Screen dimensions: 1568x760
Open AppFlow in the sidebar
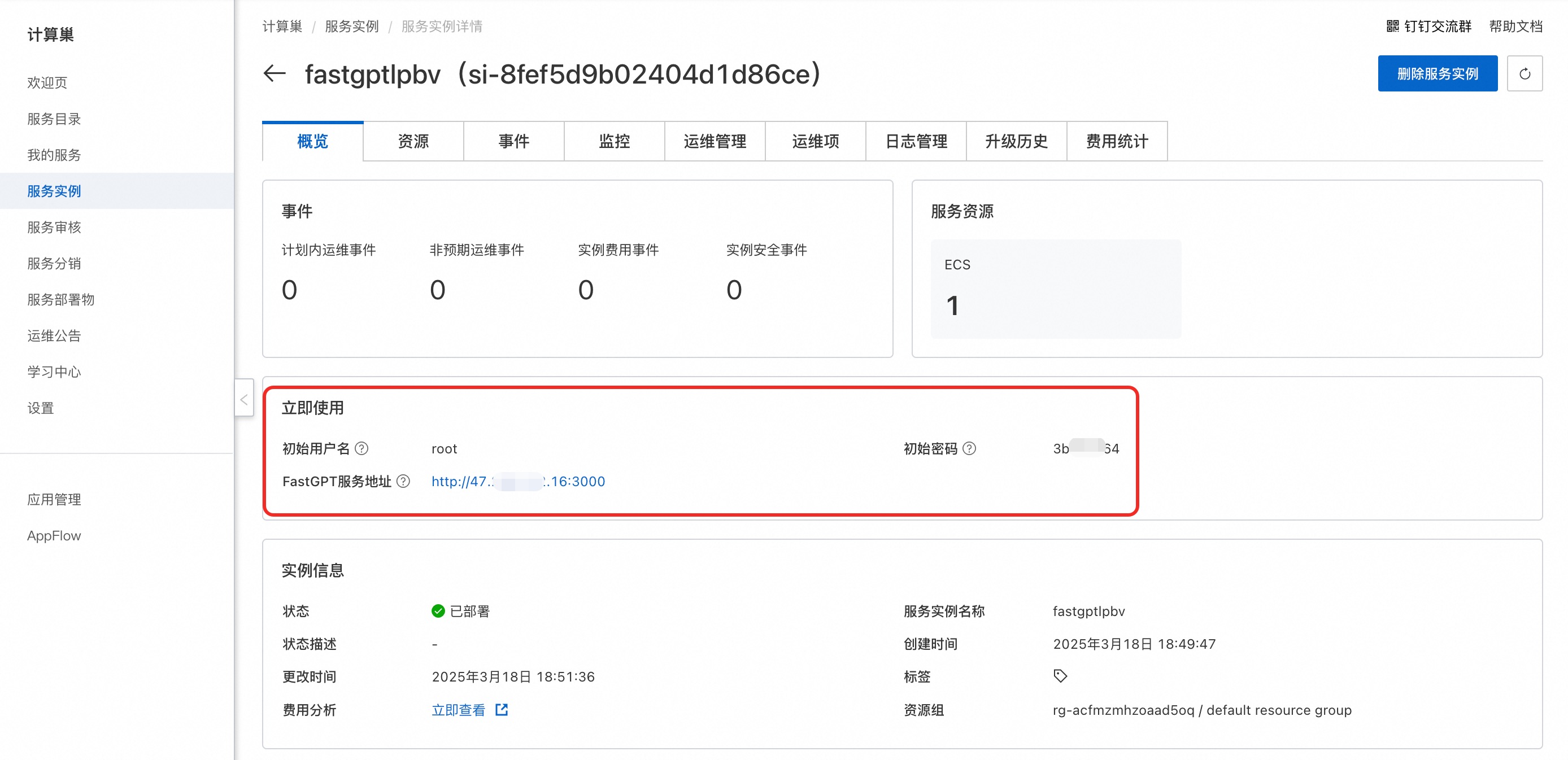[54, 535]
